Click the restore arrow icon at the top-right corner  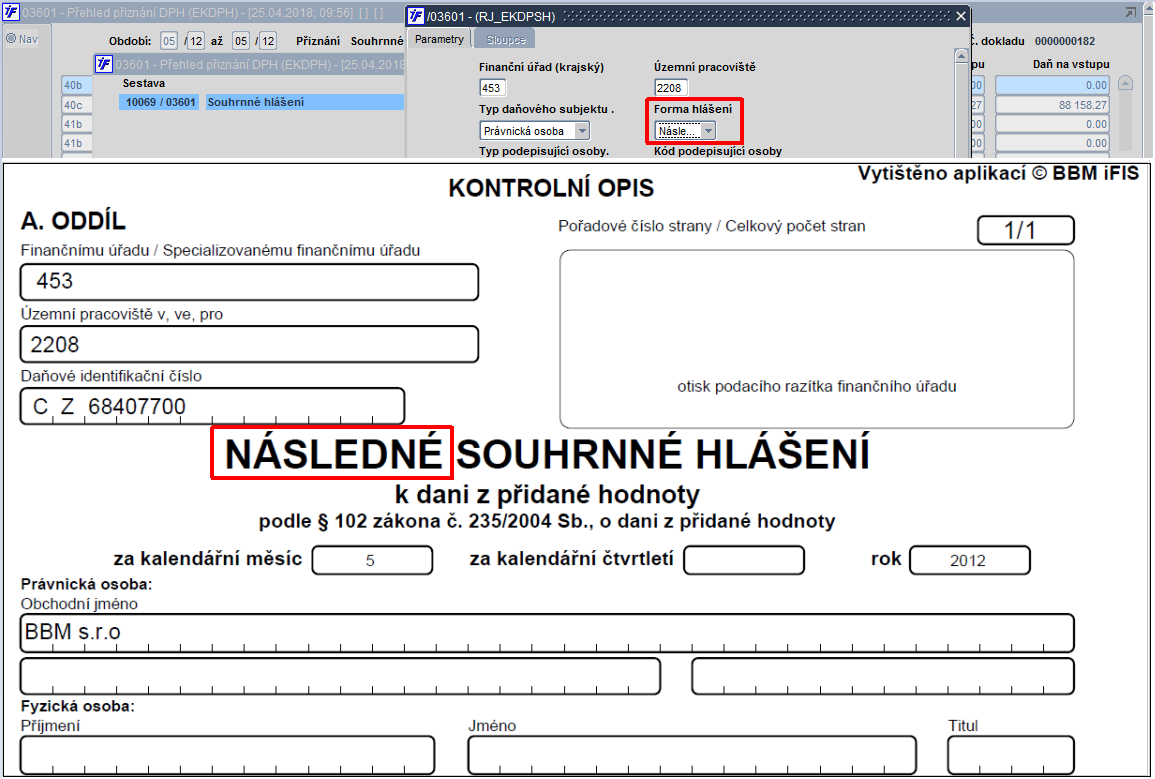(1130, 13)
